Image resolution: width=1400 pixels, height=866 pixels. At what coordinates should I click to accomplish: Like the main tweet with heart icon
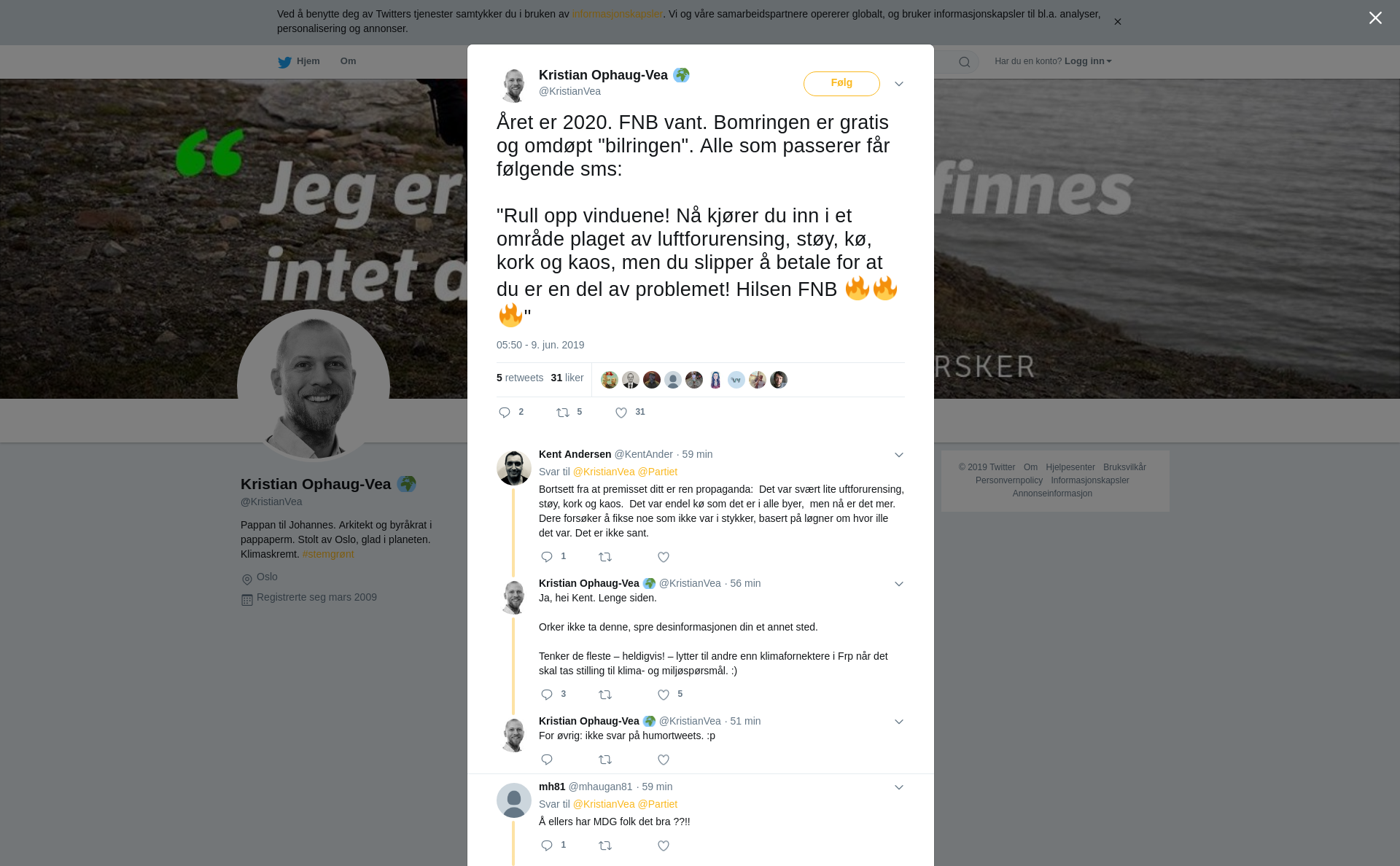(x=621, y=413)
